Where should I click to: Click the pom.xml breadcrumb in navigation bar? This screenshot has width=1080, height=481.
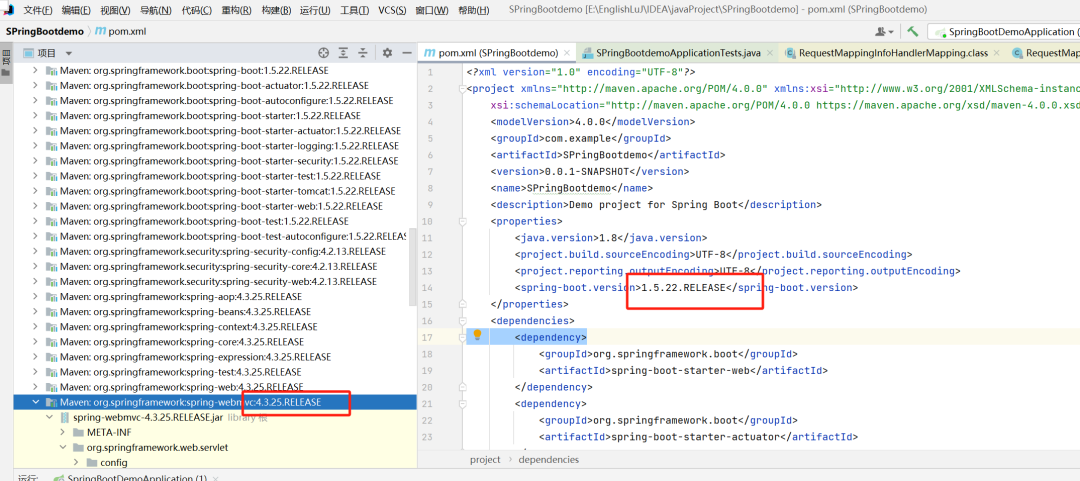pos(127,32)
